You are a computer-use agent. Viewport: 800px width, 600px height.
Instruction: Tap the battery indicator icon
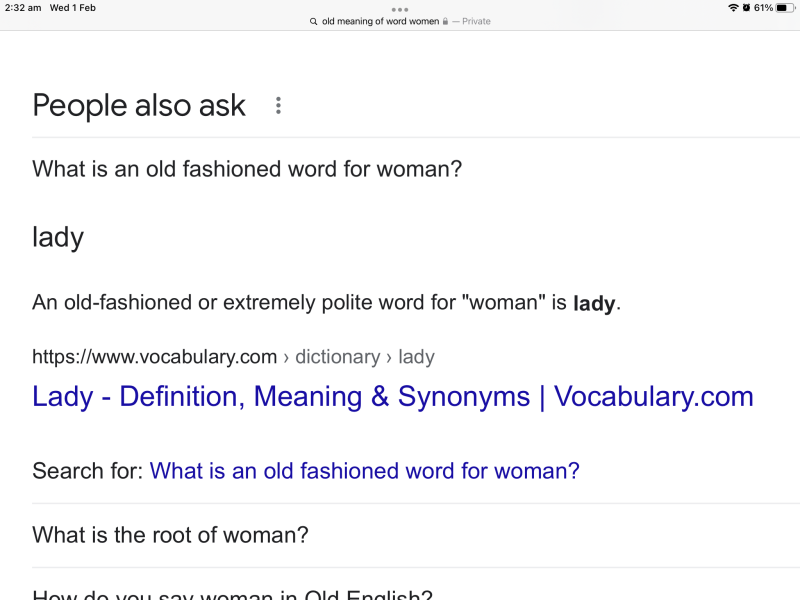785,8
